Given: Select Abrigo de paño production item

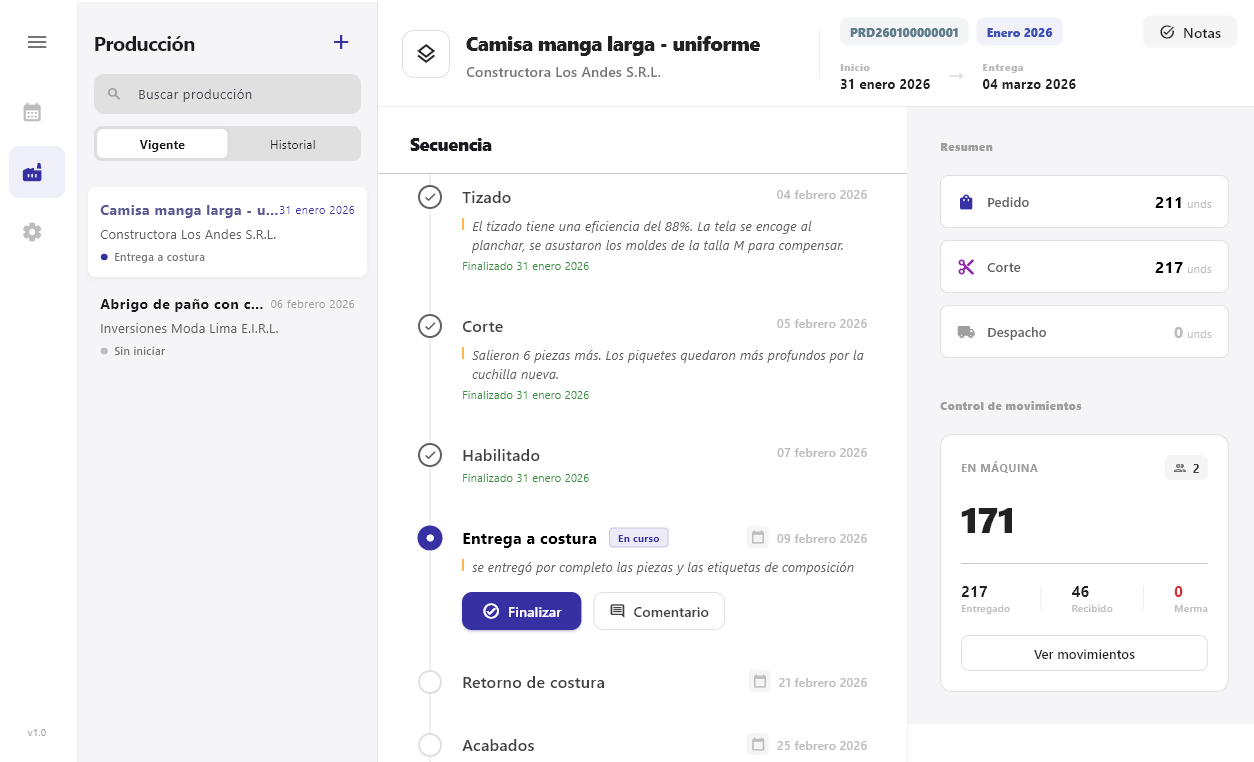Looking at the screenshot, I should pyautogui.click(x=227, y=327).
